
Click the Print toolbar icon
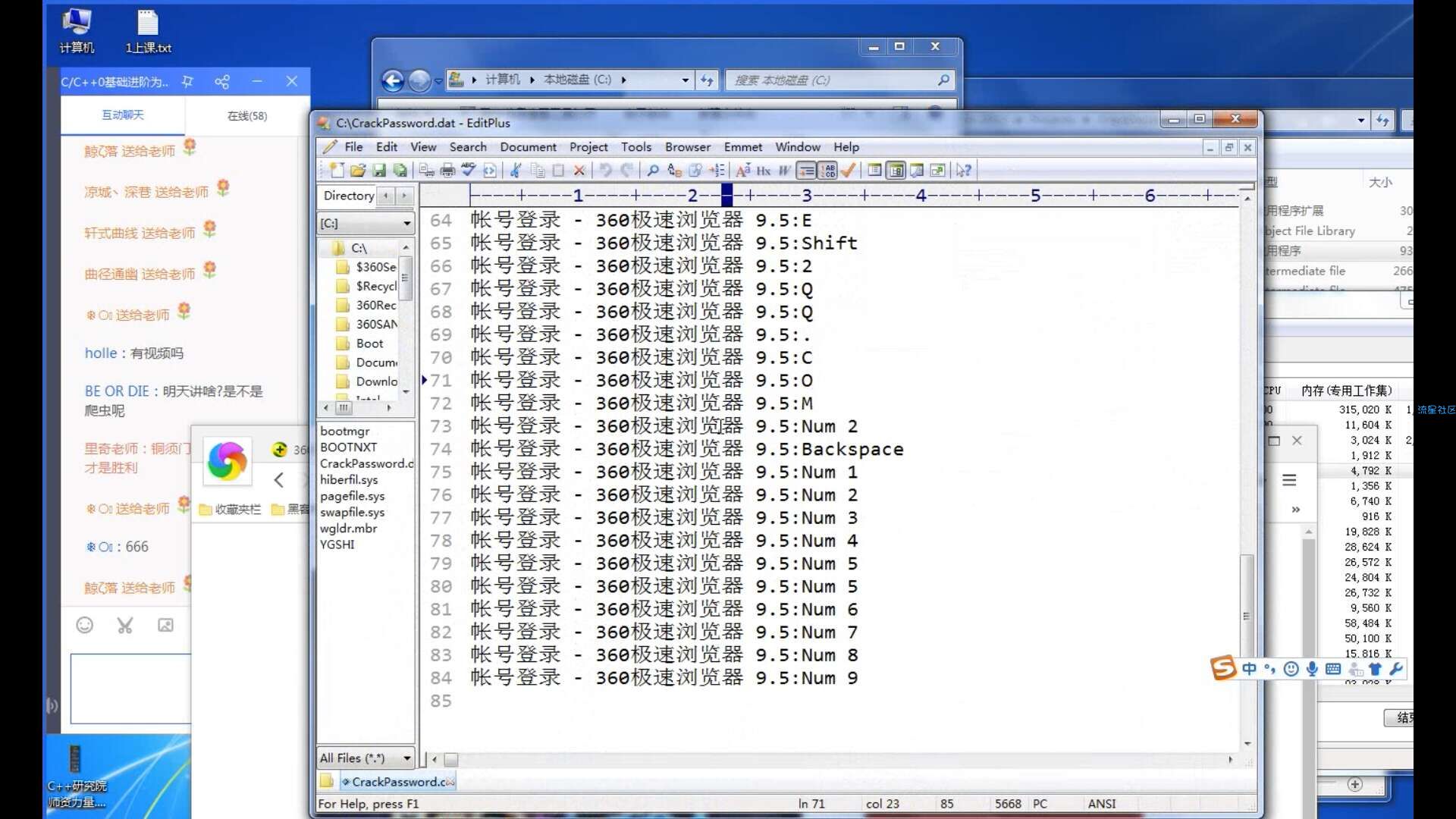pyautogui.click(x=448, y=171)
